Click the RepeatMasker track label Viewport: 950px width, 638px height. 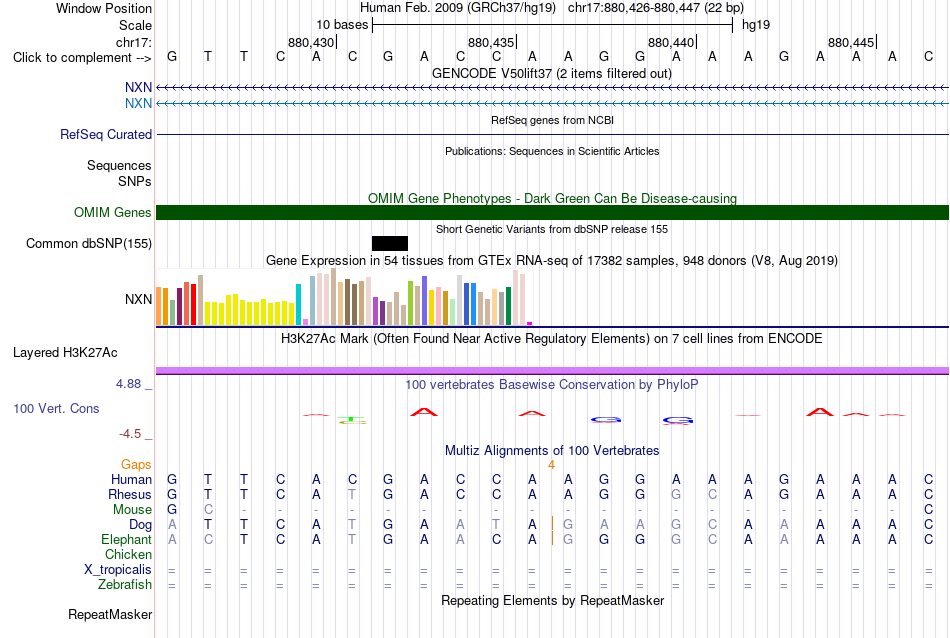110,614
